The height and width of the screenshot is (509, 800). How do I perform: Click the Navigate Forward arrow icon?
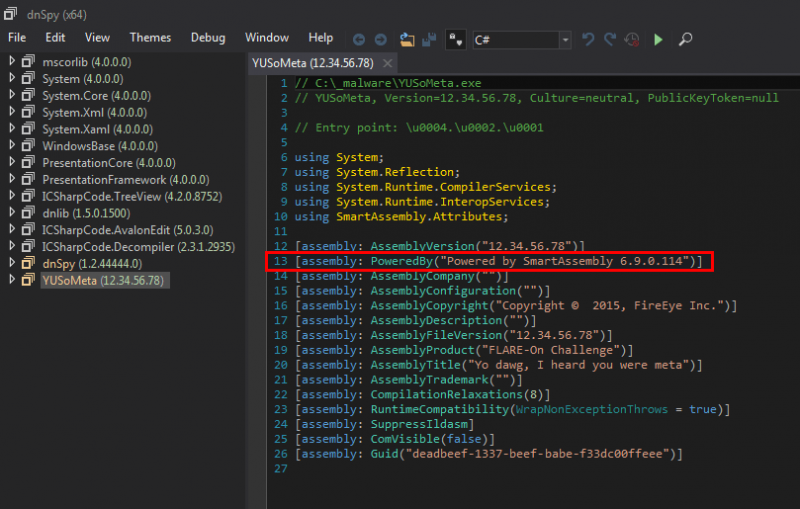(x=381, y=39)
